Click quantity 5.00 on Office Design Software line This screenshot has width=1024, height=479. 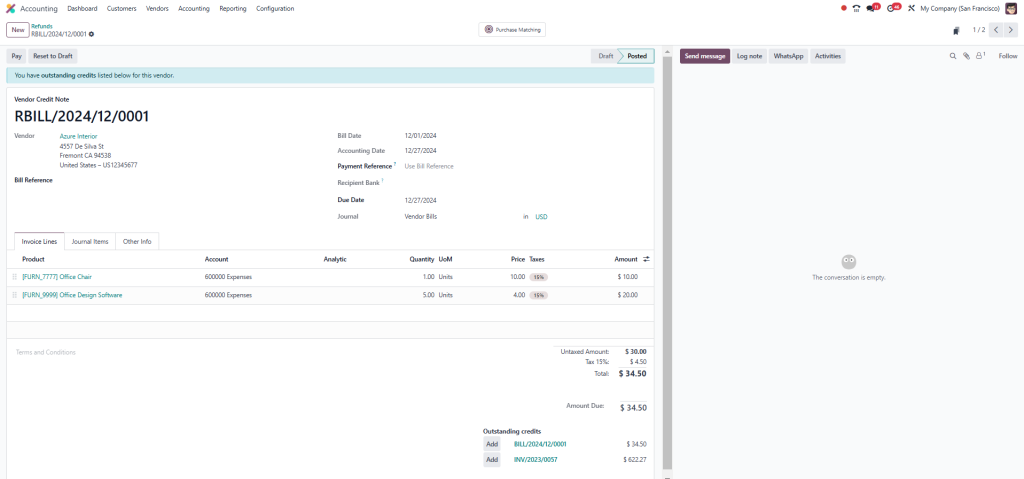pos(428,295)
